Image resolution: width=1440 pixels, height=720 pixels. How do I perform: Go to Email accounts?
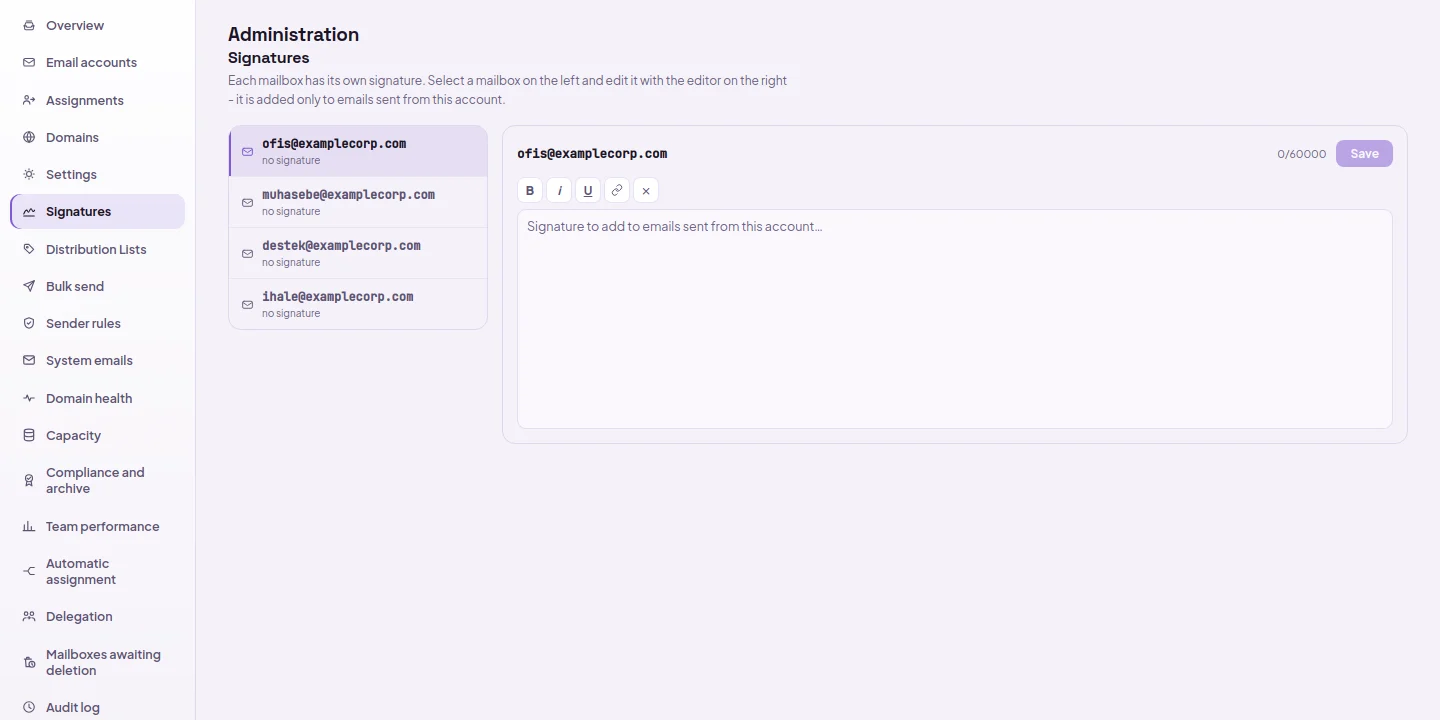pyautogui.click(x=98, y=62)
